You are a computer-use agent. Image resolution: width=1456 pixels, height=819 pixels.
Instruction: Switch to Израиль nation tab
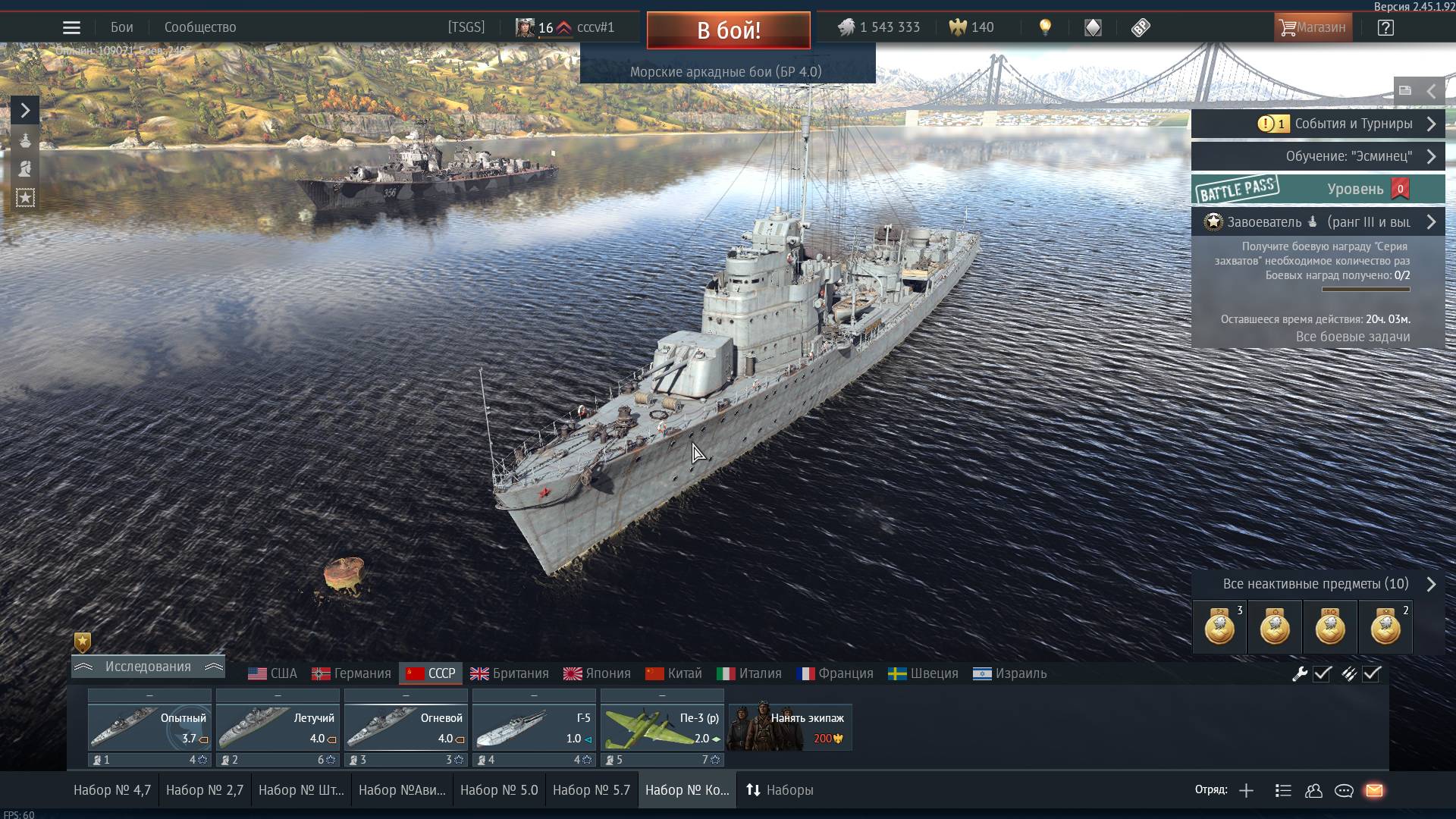[x=1010, y=673]
